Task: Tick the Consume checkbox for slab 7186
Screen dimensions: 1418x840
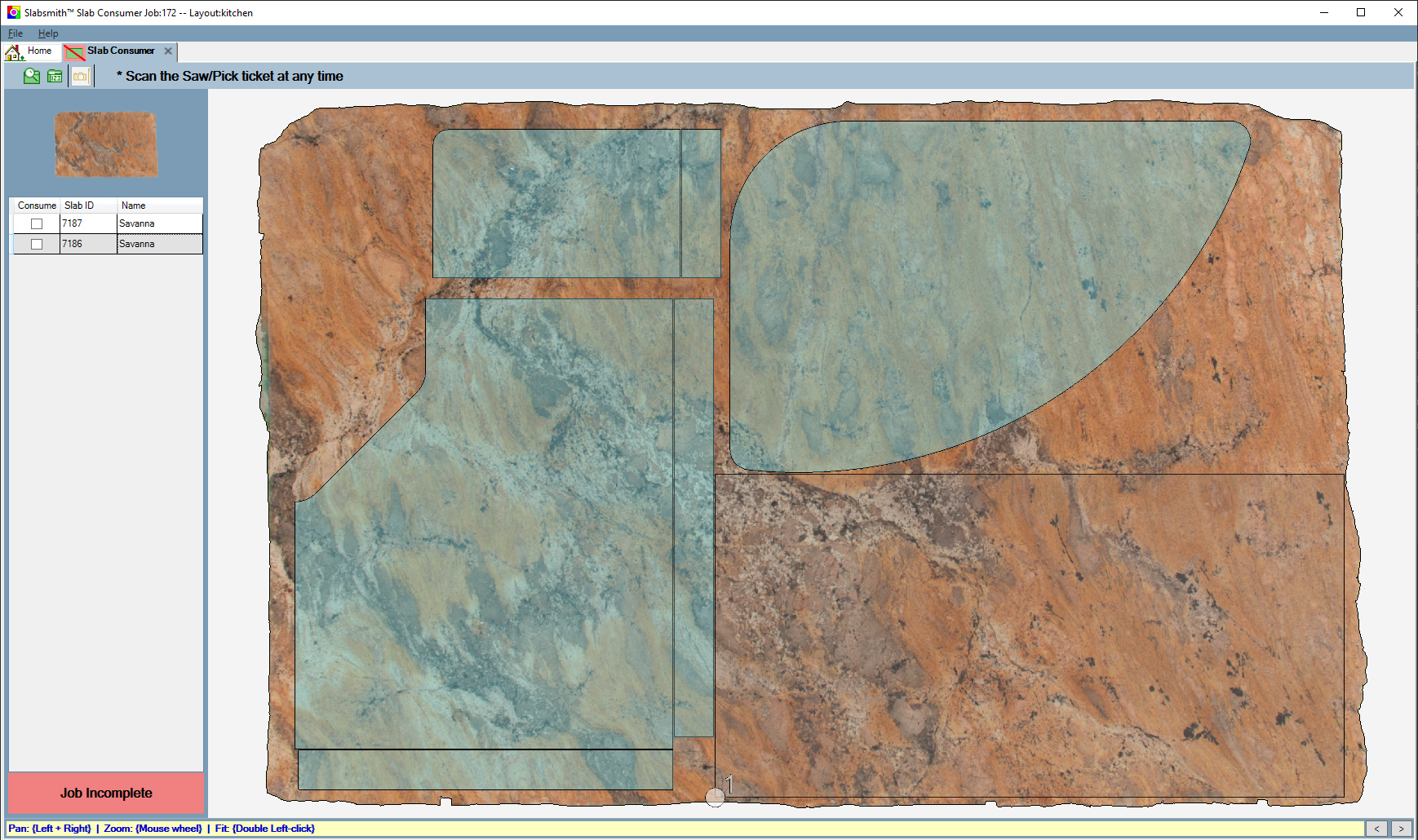Action: point(37,244)
